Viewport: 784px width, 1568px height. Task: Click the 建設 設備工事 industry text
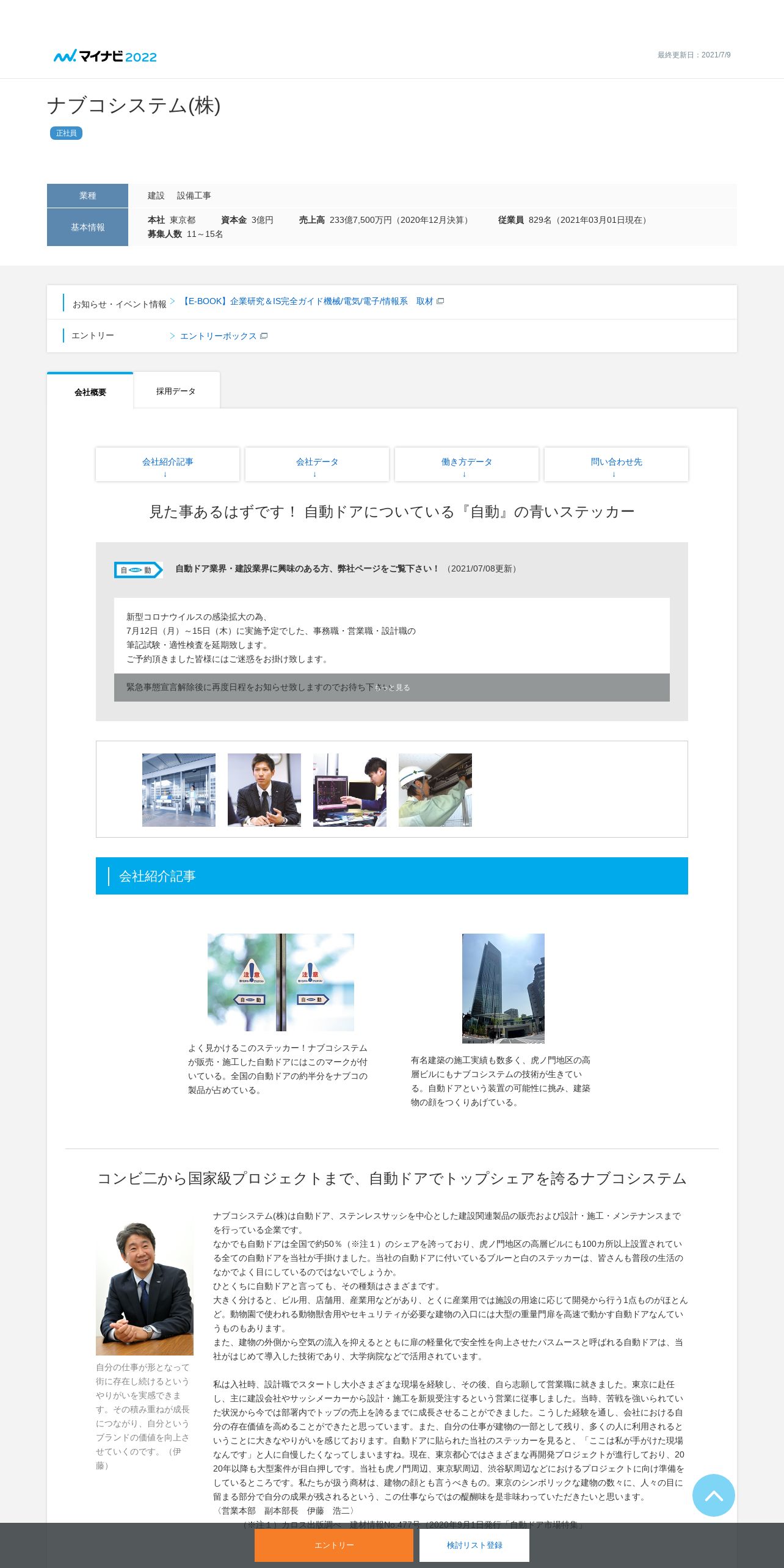tap(180, 196)
